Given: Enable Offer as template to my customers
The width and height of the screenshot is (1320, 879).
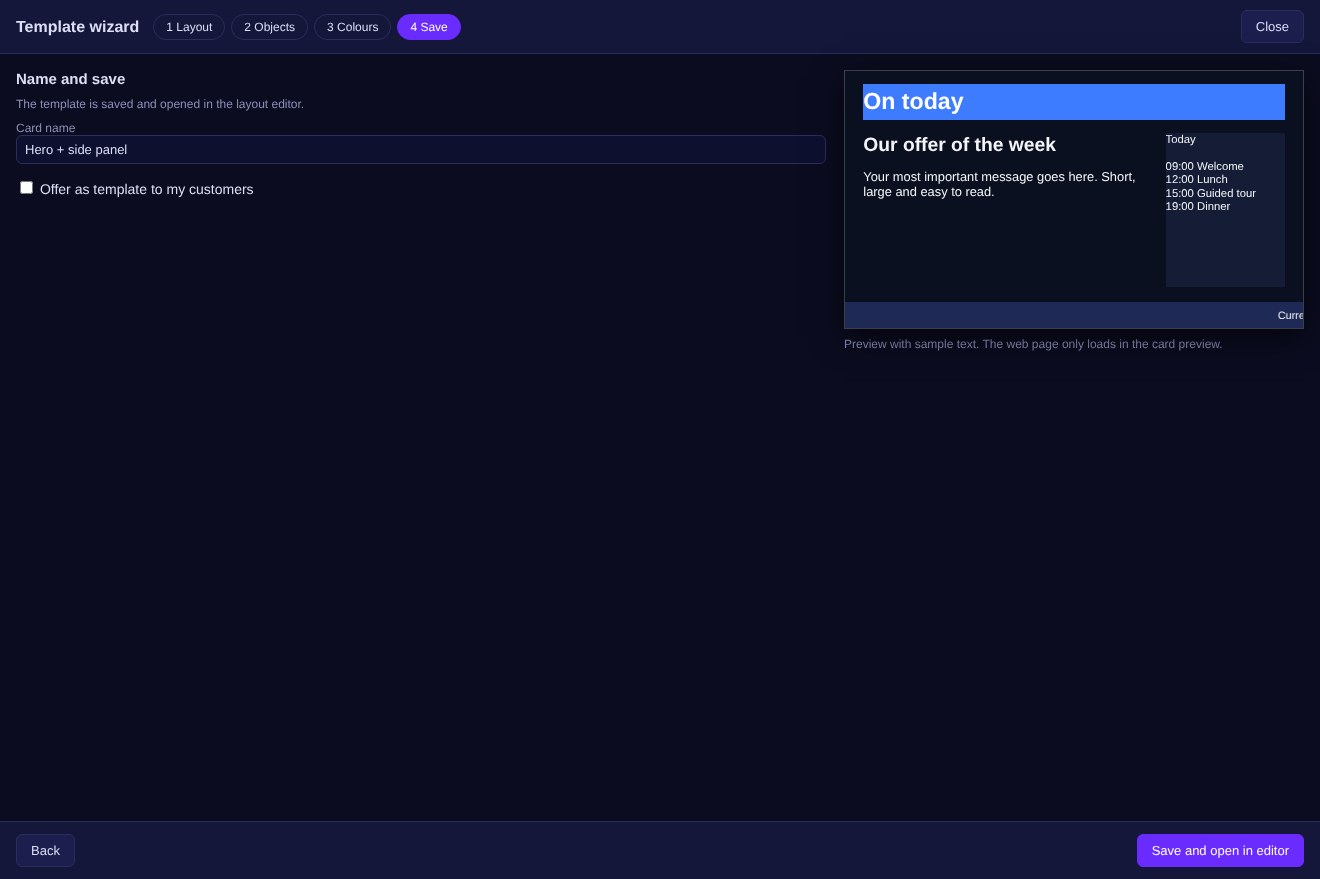Looking at the screenshot, I should point(27,188).
